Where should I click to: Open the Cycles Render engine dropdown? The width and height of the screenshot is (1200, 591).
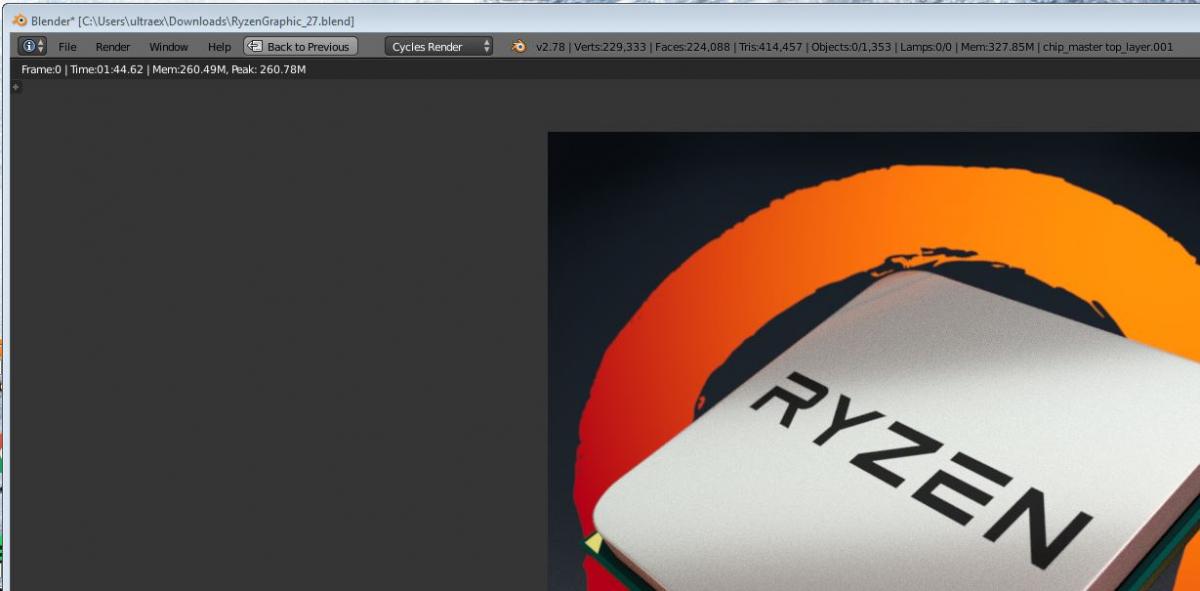pos(439,46)
